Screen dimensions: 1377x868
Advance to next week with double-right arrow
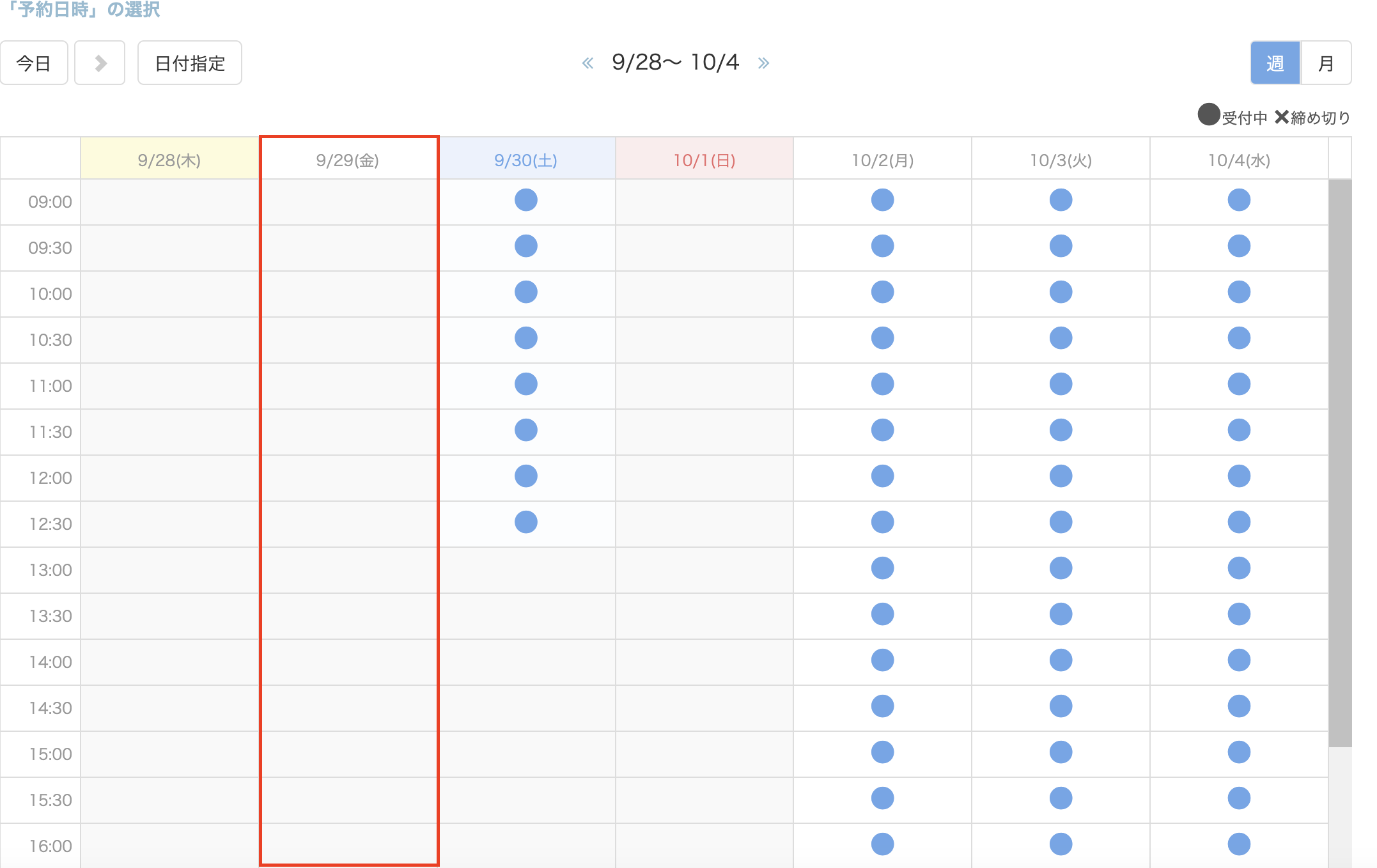pyautogui.click(x=763, y=63)
